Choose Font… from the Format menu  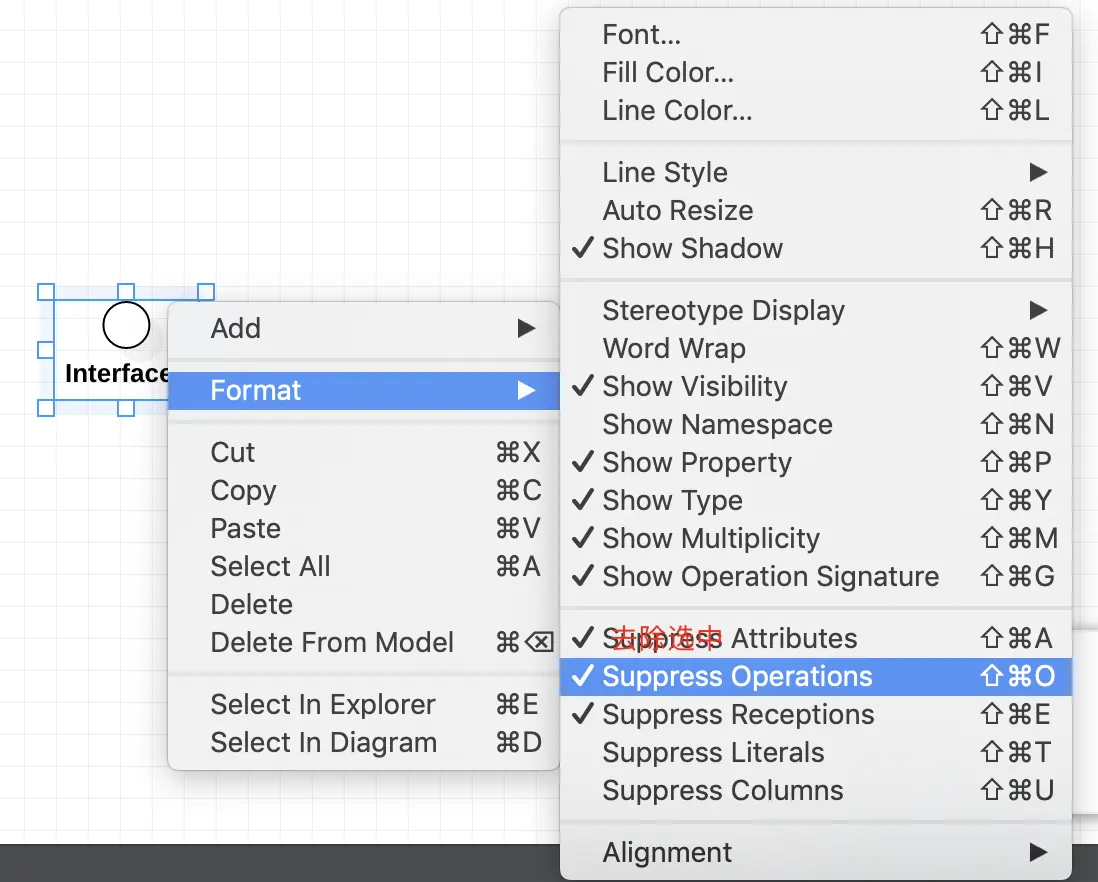click(x=641, y=35)
